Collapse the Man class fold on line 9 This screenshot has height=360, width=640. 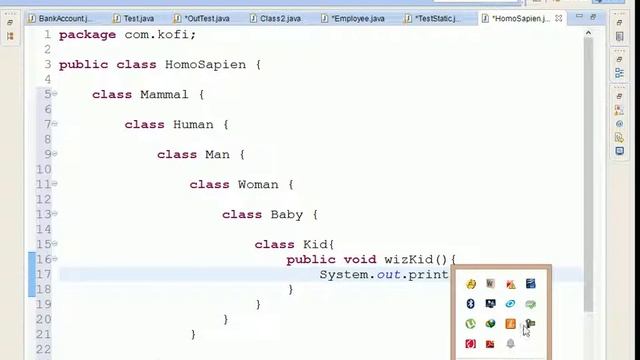point(55,154)
